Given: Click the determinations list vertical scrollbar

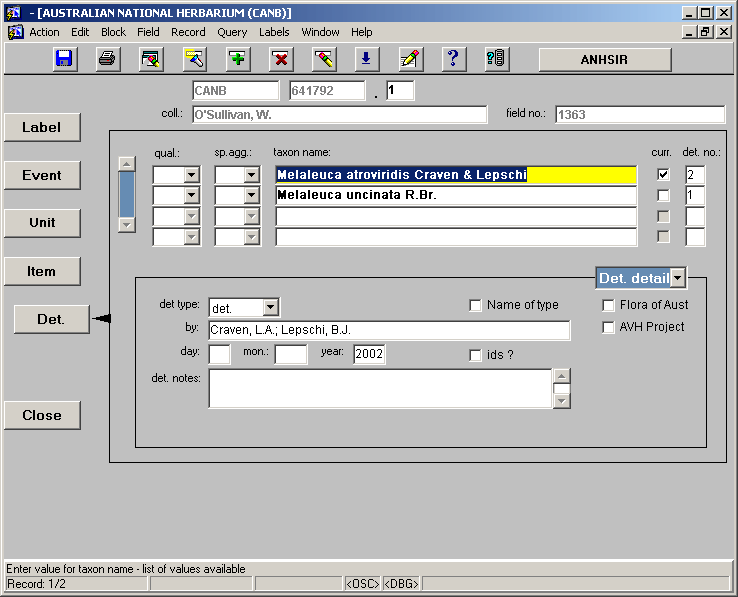Looking at the screenshot, I should (126, 194).
